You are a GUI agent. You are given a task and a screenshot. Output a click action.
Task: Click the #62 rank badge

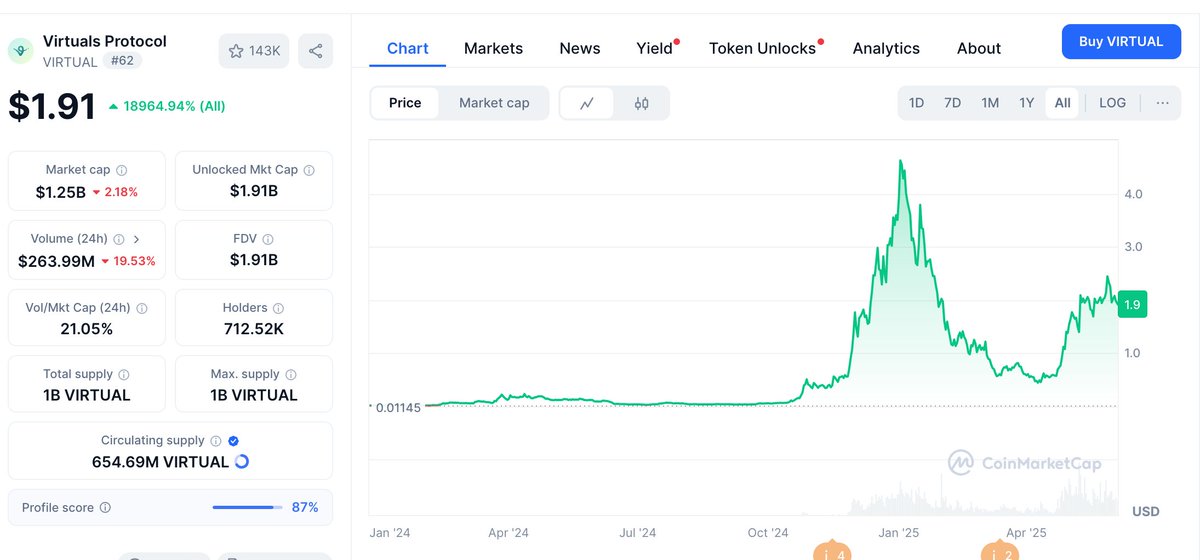tap(121, 61)
